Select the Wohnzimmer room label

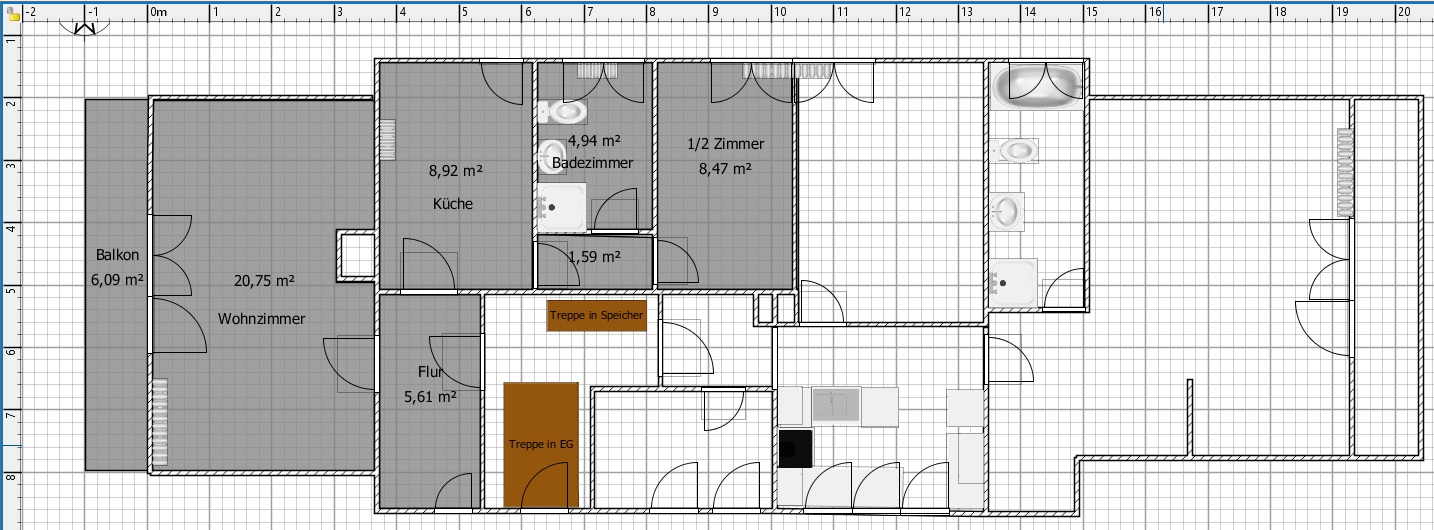click(x=261, y=319)
